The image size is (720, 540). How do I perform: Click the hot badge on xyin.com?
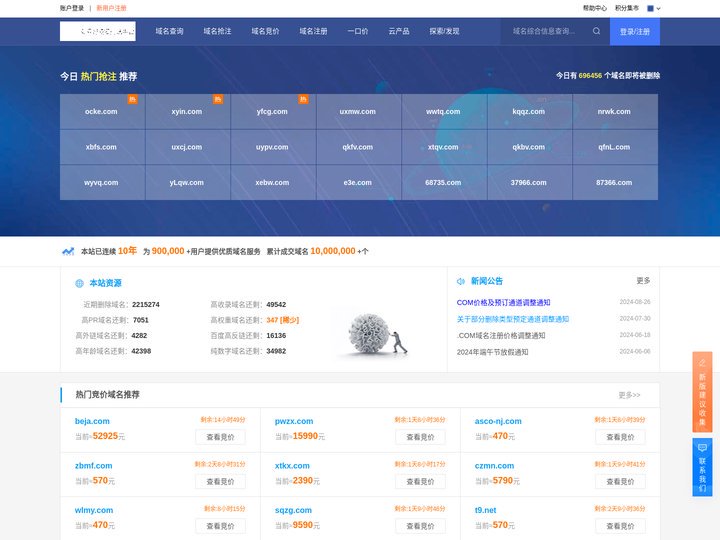point(218,99)
